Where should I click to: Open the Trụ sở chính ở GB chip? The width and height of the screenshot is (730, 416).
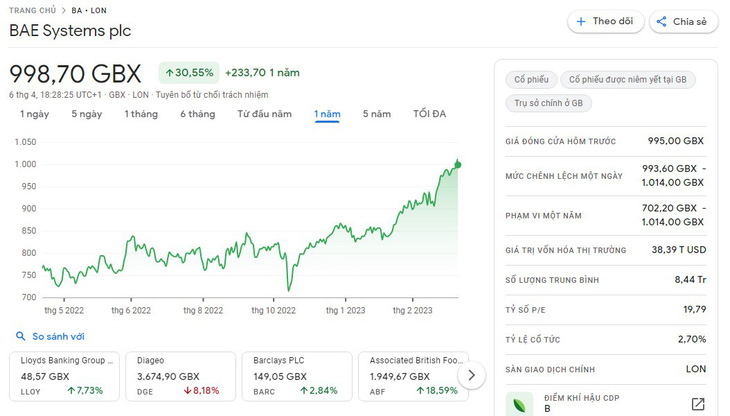[x=548, y=103]
